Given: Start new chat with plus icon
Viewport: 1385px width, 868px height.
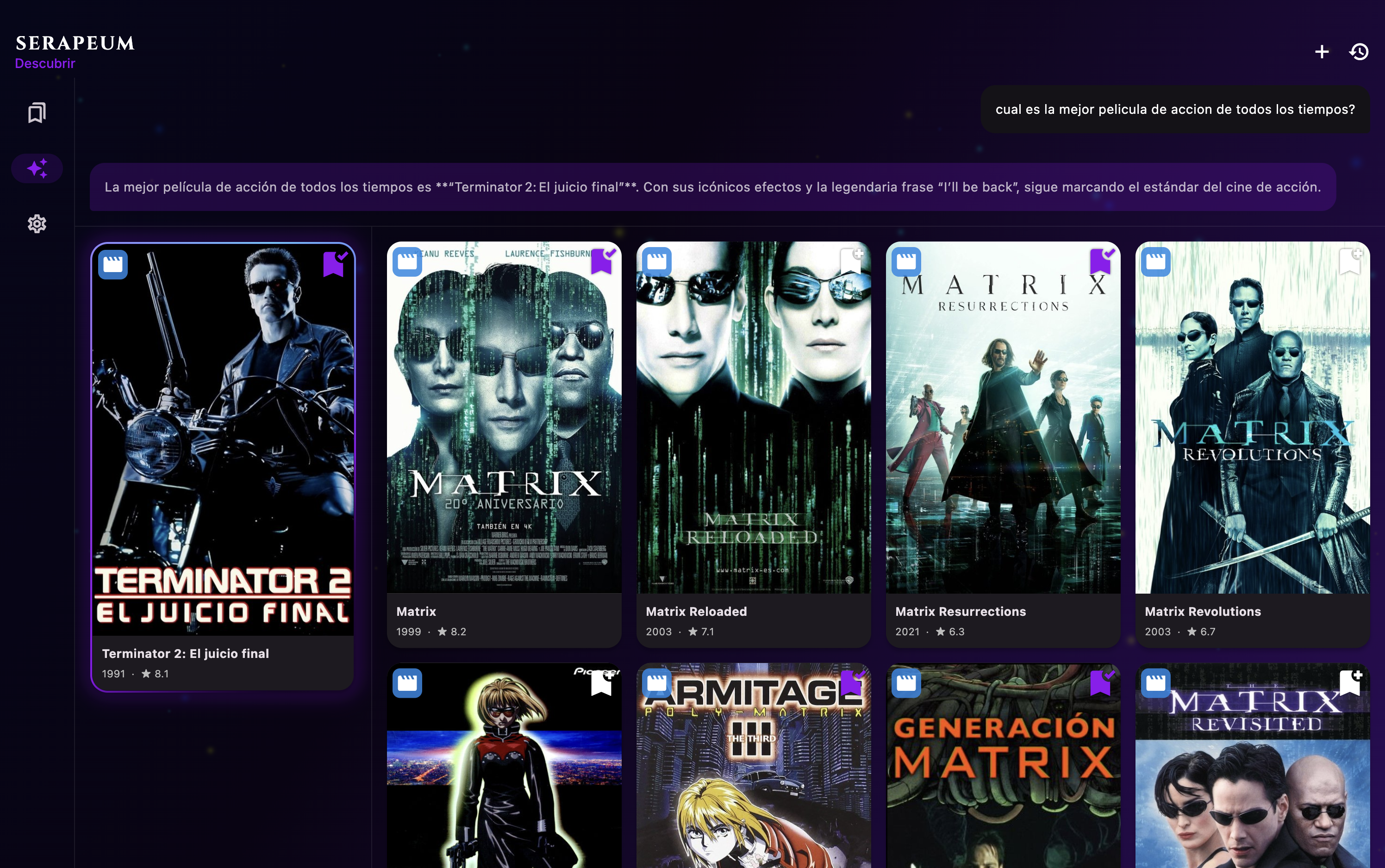Looking at the screenshot, I should (1322, 52).
